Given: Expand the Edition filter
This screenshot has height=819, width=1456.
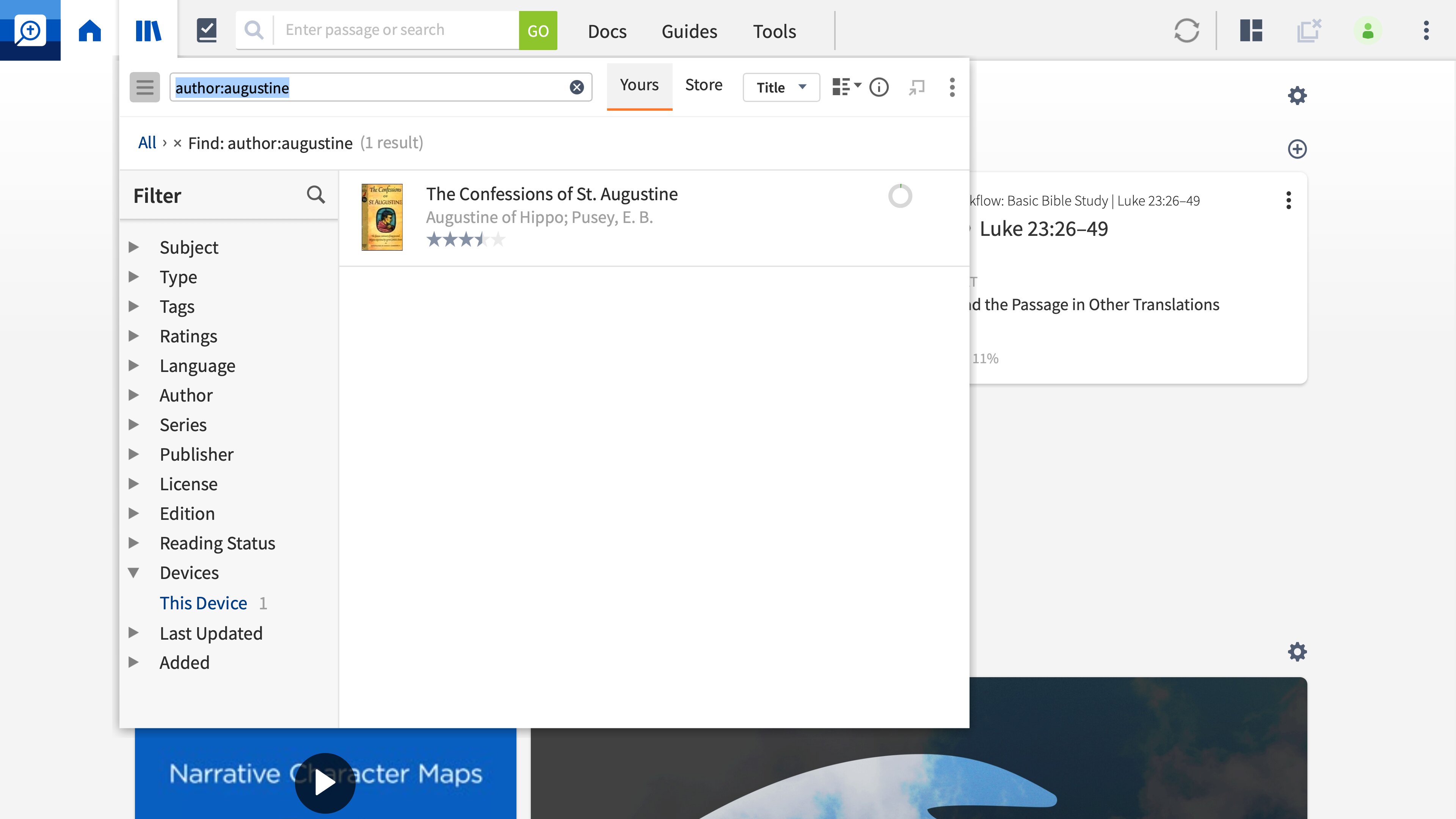Looking at the screenshot, I should point(133,513).
